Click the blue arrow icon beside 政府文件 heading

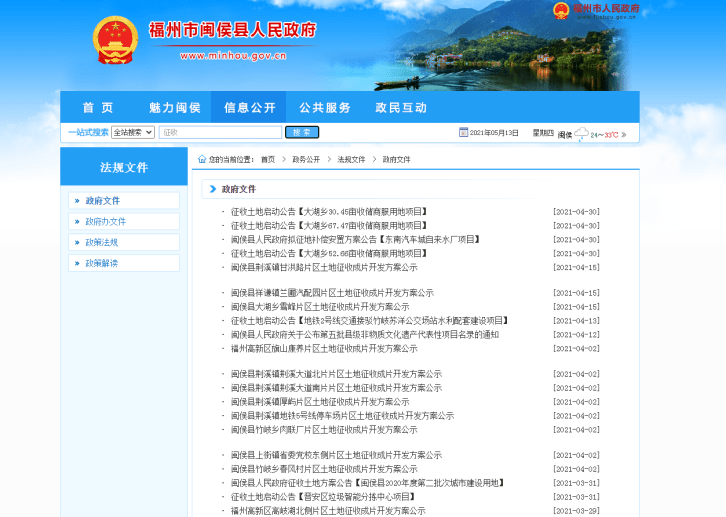point(213,188)
